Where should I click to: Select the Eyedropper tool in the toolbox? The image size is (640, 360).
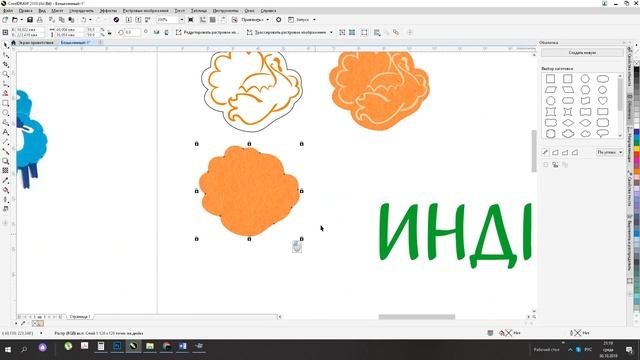pyautogui.click(x=5, y=180)
